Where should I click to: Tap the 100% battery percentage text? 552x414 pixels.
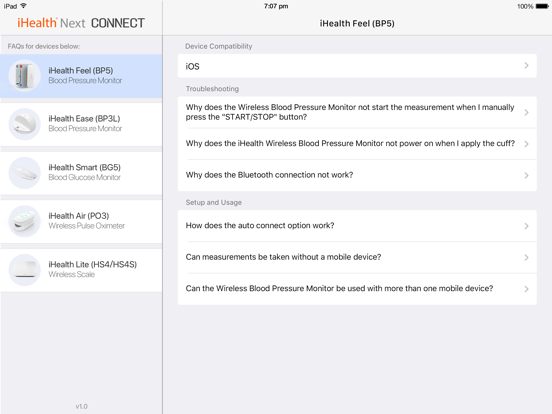(525, 6)
